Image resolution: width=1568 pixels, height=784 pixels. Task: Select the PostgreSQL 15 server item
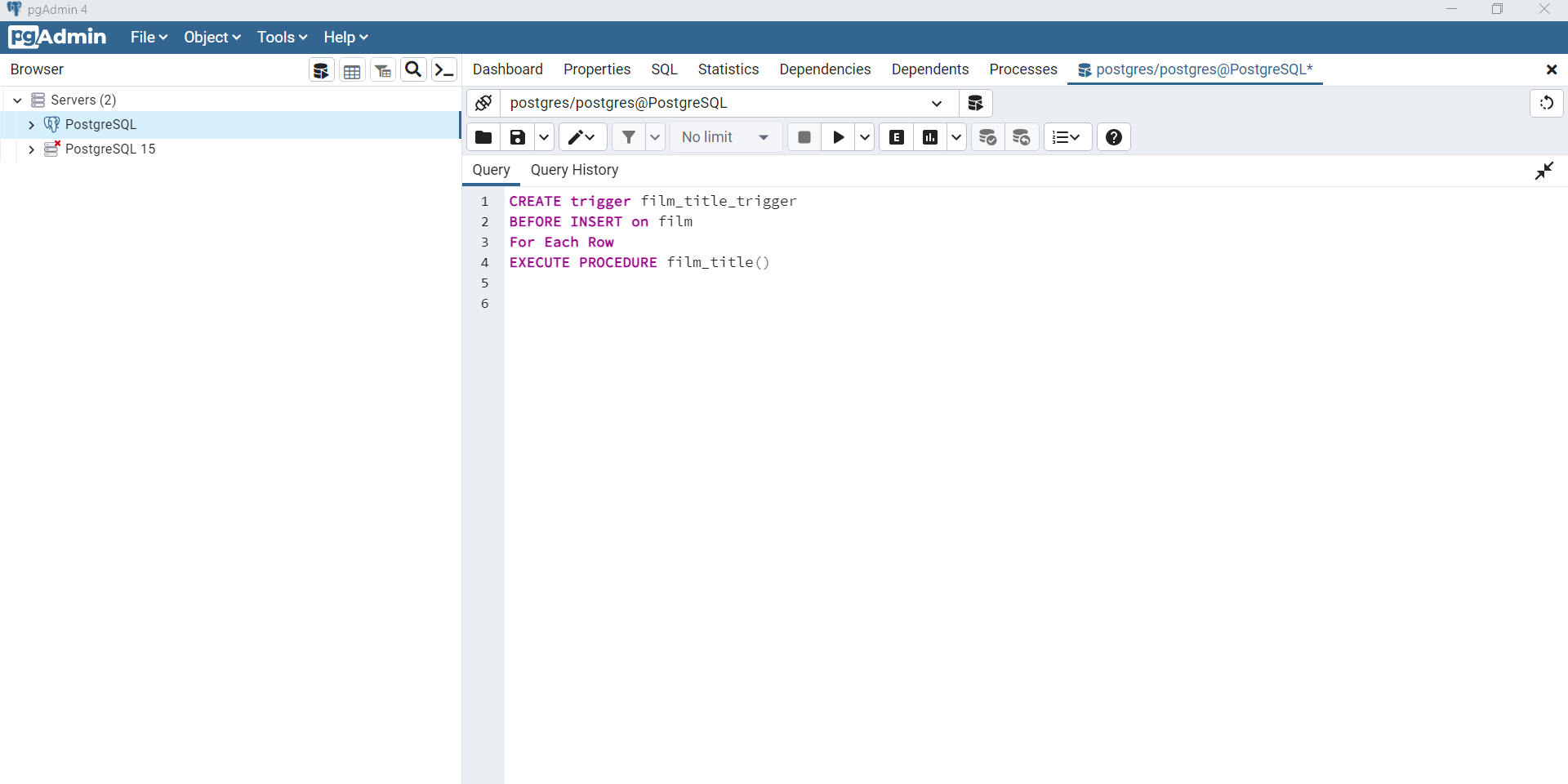pyautogui.click(x=110, y=149)
